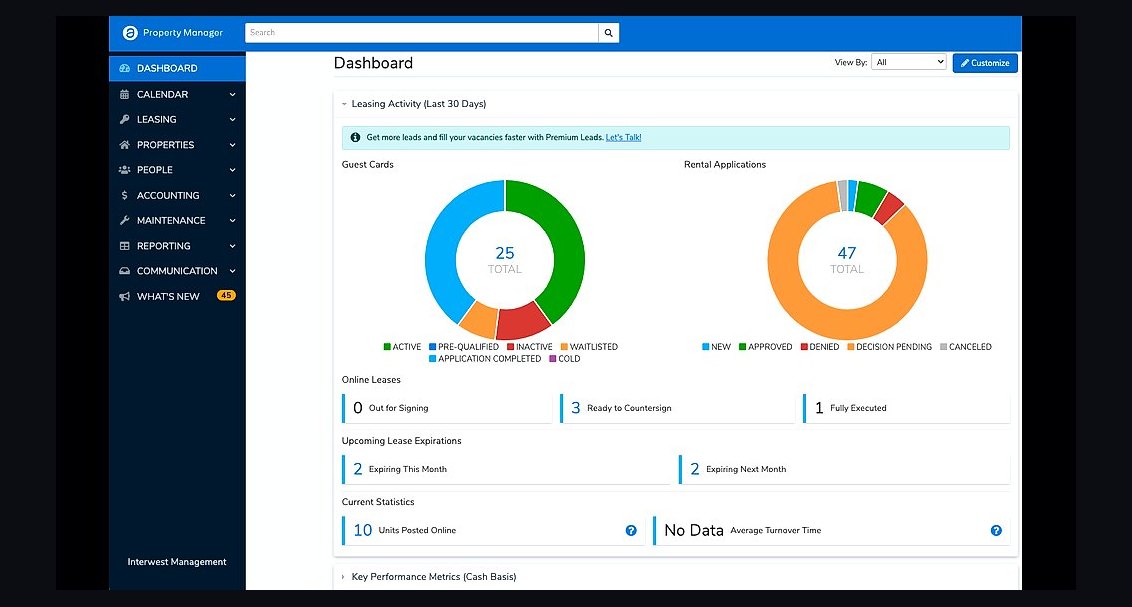The width and height of the screenshot is (1132, 607).
Task: Click the Property Manager logo icon
Action: [x=130, y=32]
